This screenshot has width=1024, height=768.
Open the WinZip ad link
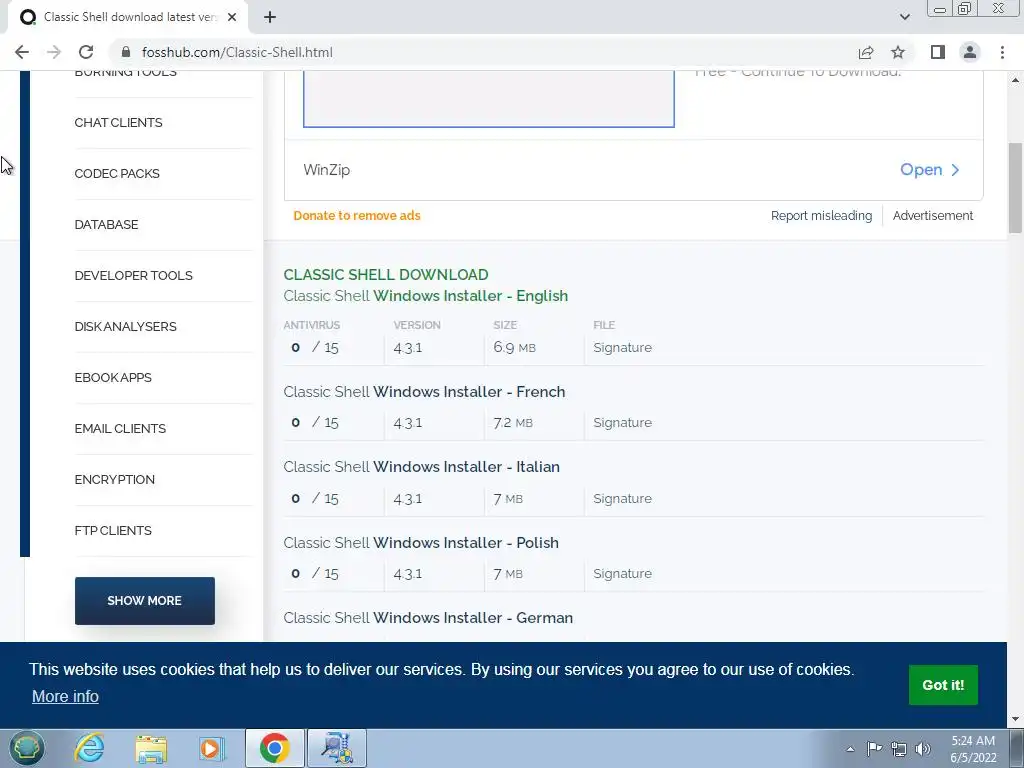click(x=930, y=170)
